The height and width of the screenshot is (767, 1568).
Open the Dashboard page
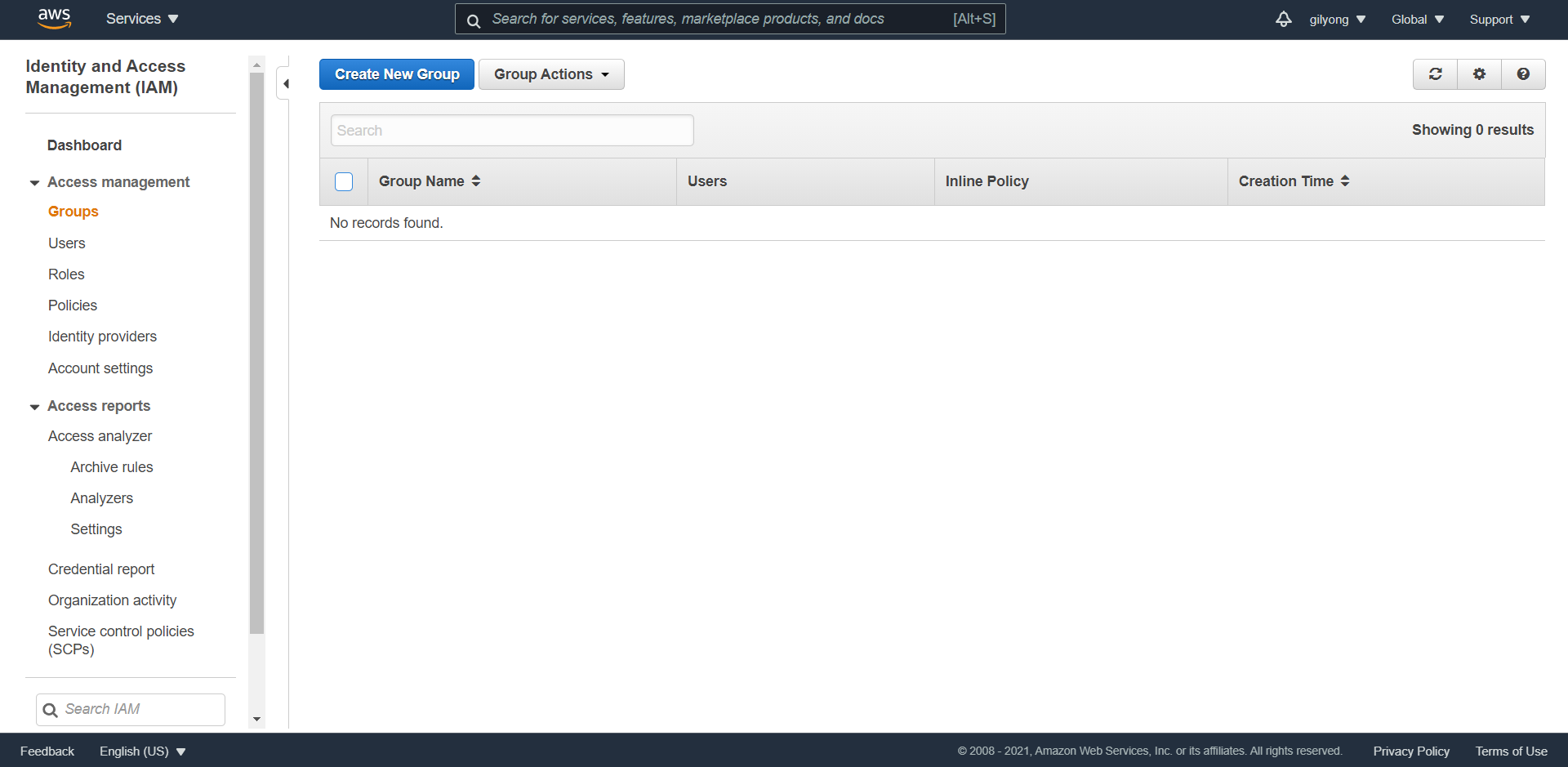coord(84,145)
